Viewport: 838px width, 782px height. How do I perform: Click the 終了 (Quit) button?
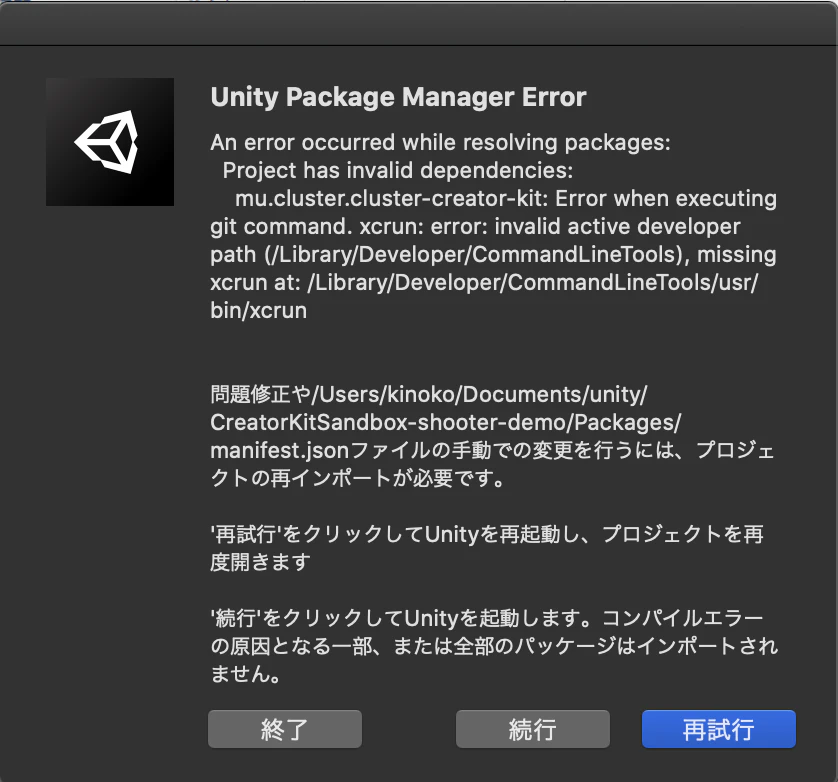pos(284,729)
